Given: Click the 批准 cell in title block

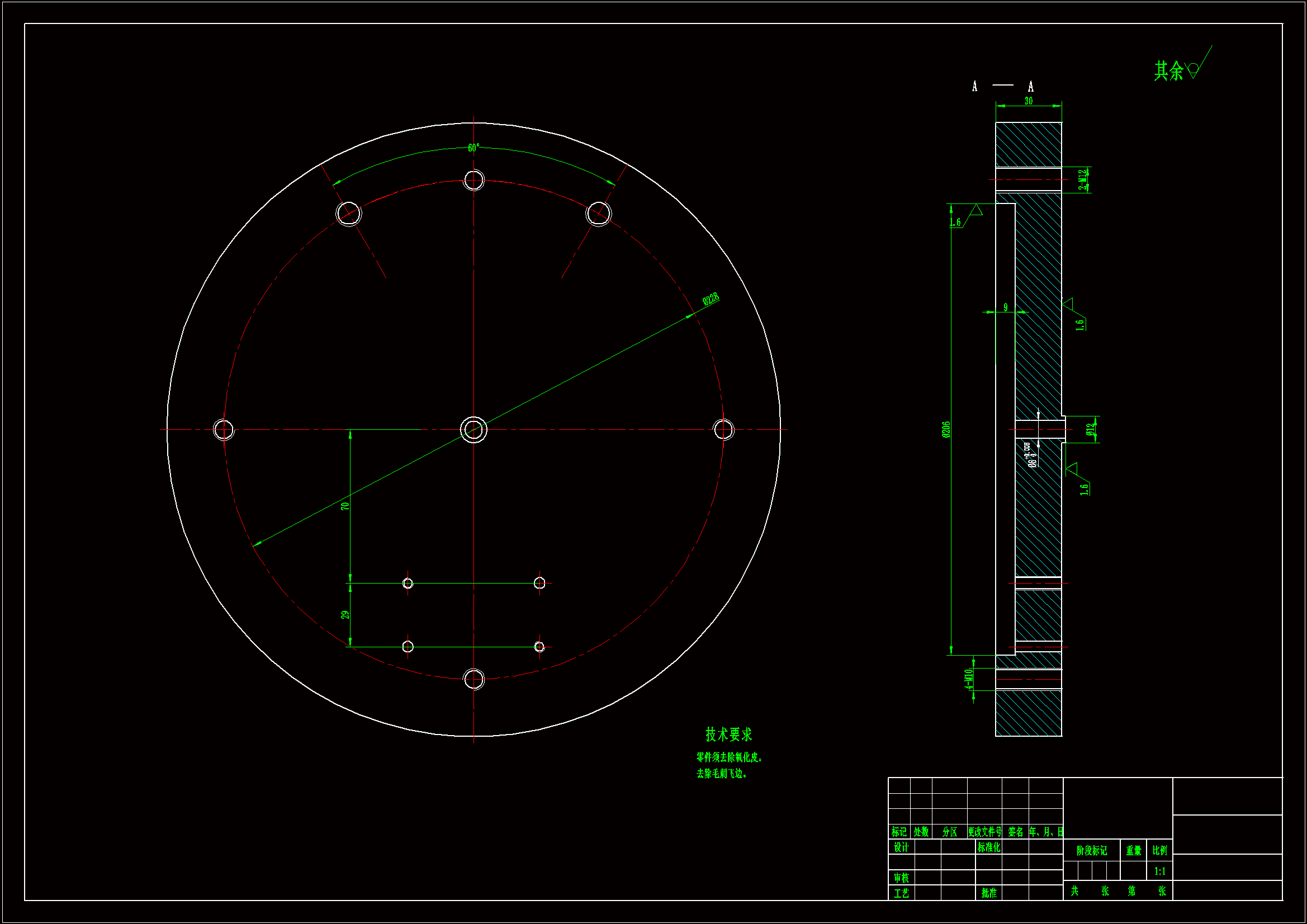Looking at the screenshot, I should pyautogui.click(x=989, y=893).
